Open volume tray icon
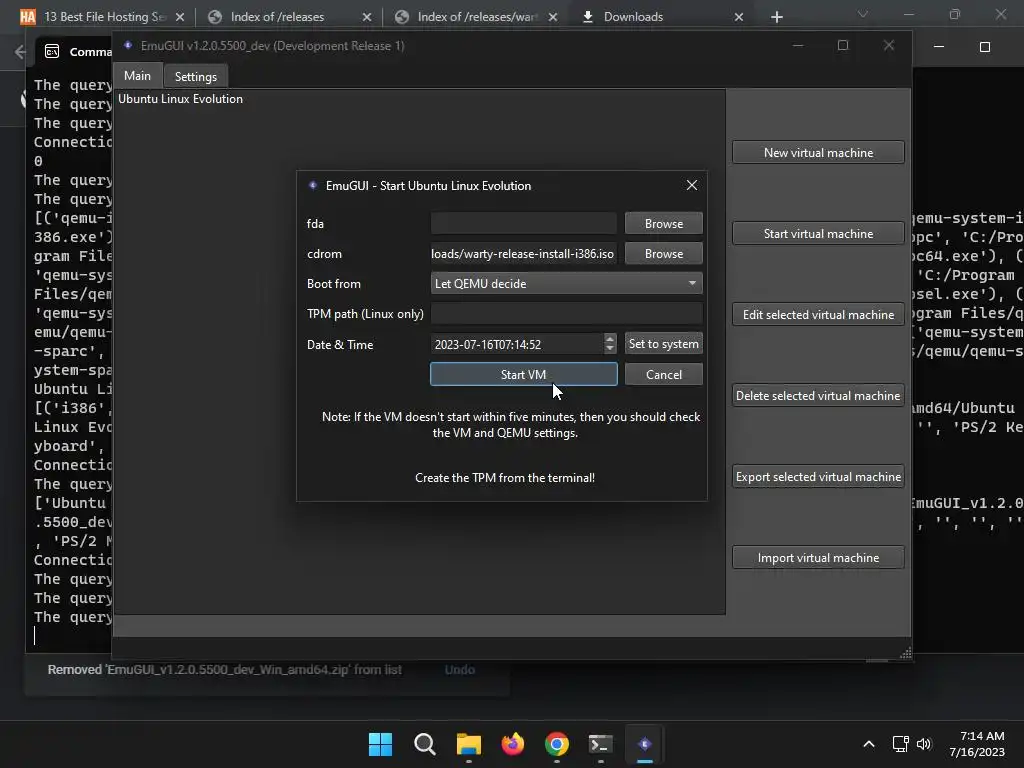1024x768 pixels. point(923,744)
